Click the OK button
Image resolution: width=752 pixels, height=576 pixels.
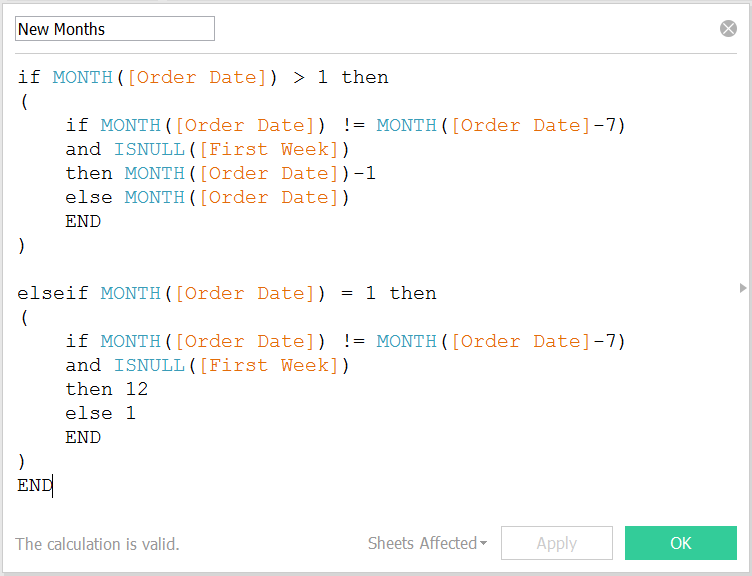click(x=680, y=543)
